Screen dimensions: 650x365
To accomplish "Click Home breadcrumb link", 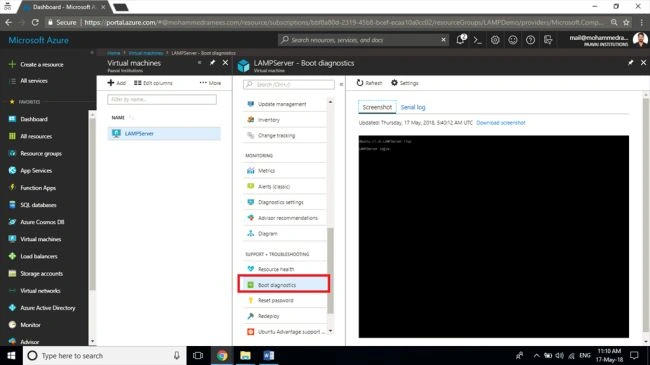I will point(114,53).
